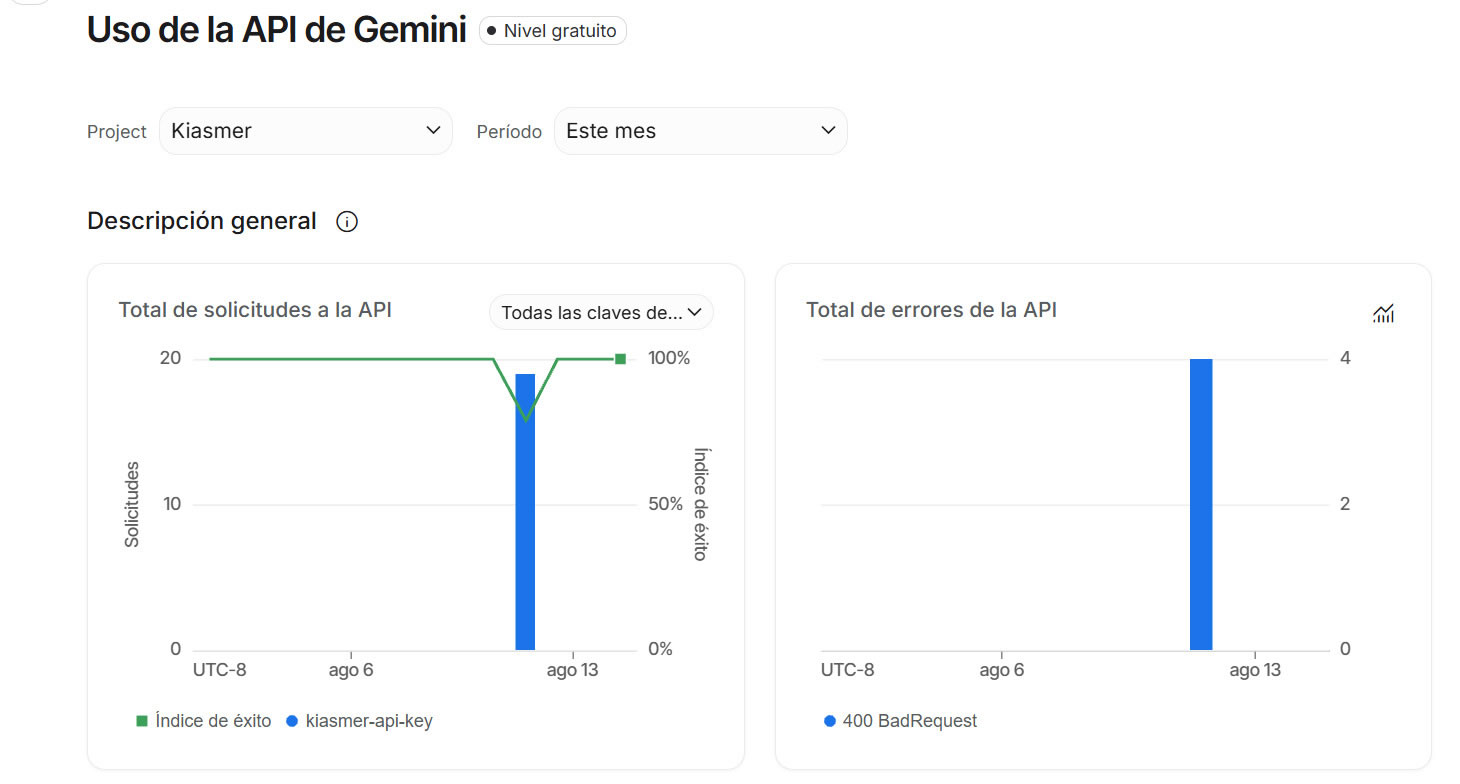Click the Total de solicitudes a la API title

pyautogui.click(x=255, y=310)
